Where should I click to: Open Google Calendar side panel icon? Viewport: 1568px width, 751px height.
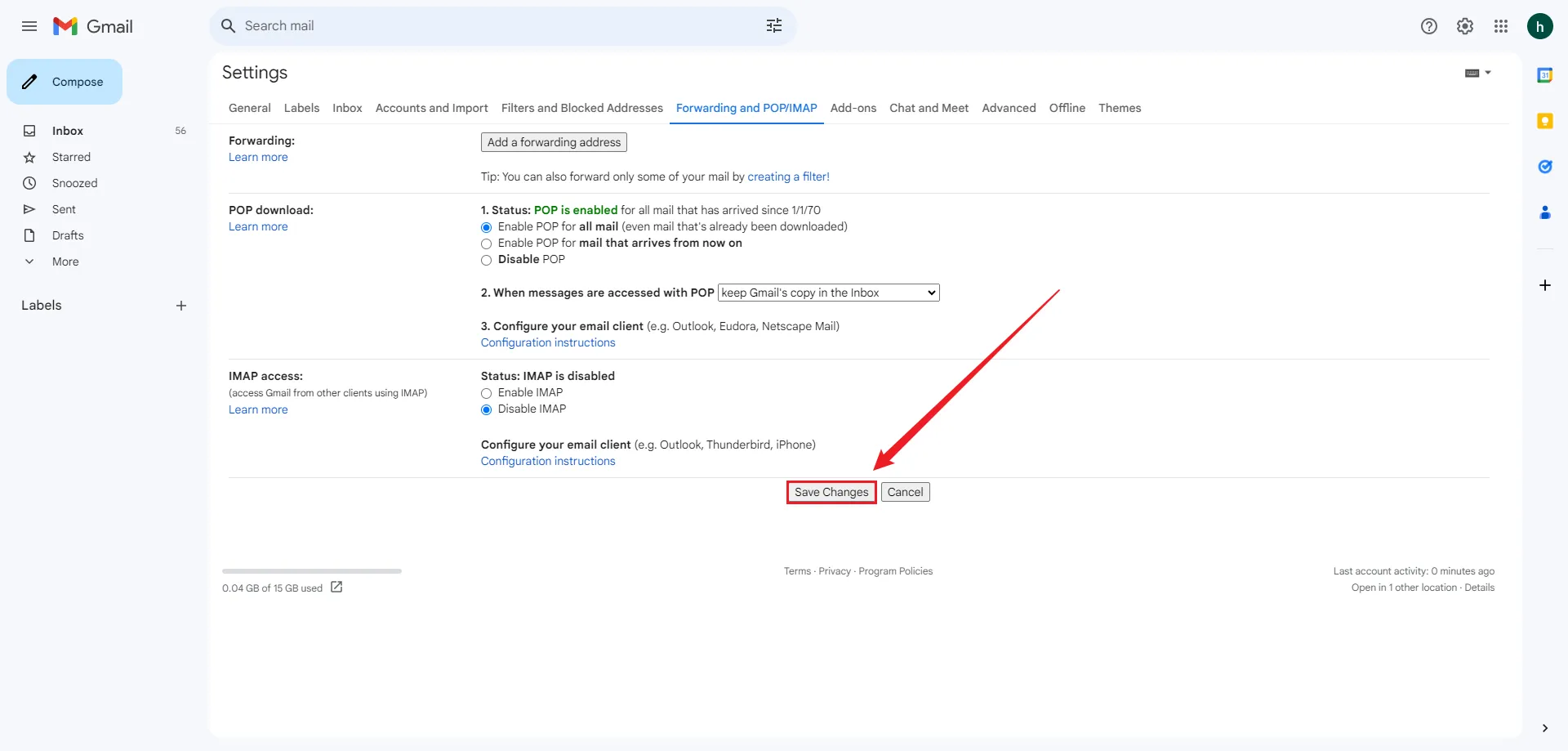coord(1544,75)
